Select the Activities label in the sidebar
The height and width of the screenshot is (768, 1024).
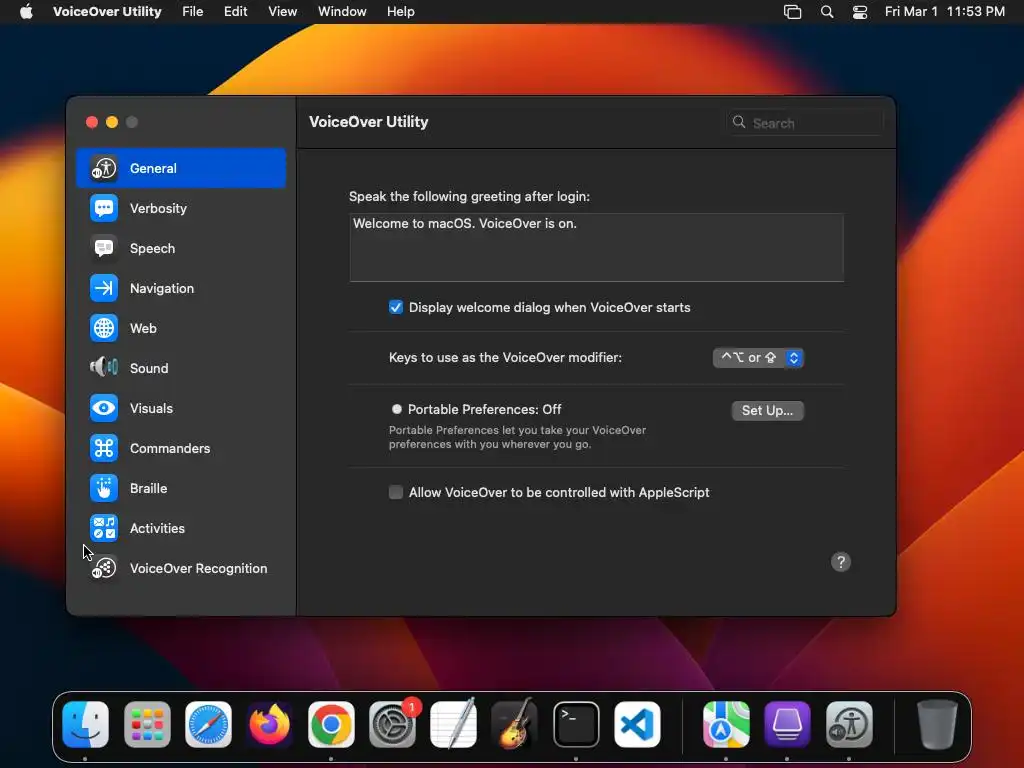157,528
